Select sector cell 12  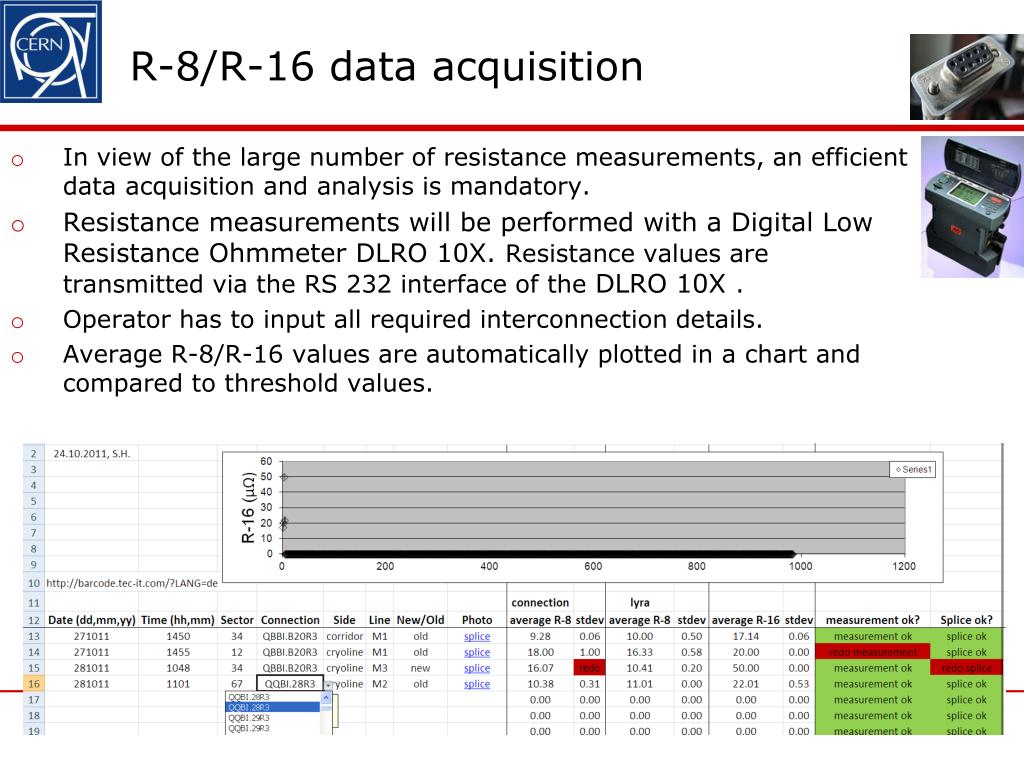coord(237,652)
